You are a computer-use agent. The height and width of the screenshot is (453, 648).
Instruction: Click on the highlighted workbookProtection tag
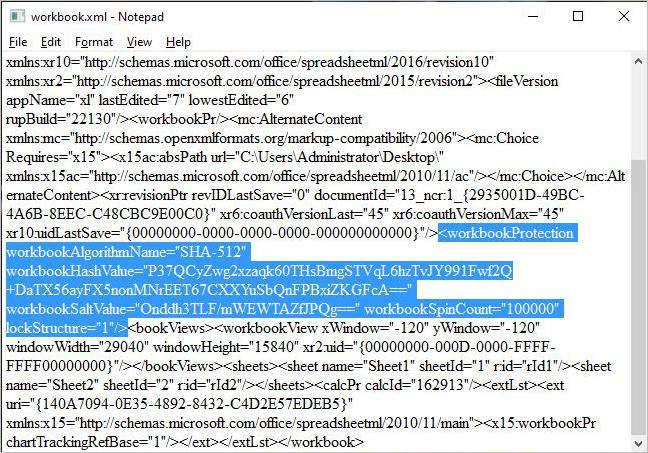coord(506,233)
